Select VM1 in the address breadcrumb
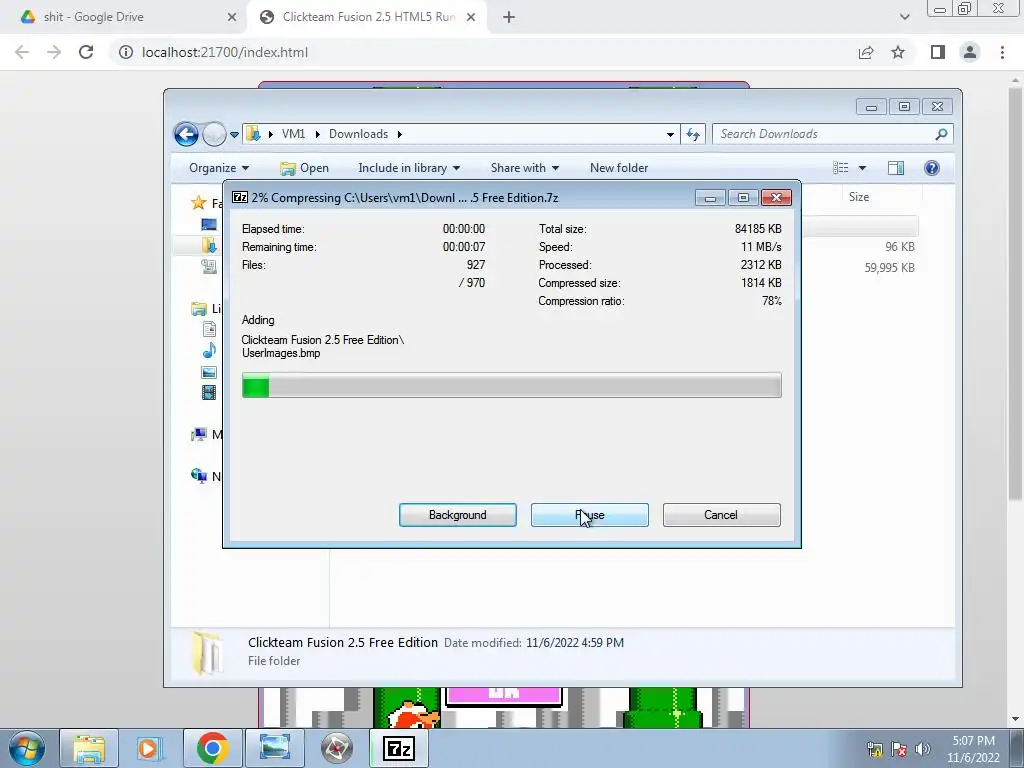 [x=293, y=134]
